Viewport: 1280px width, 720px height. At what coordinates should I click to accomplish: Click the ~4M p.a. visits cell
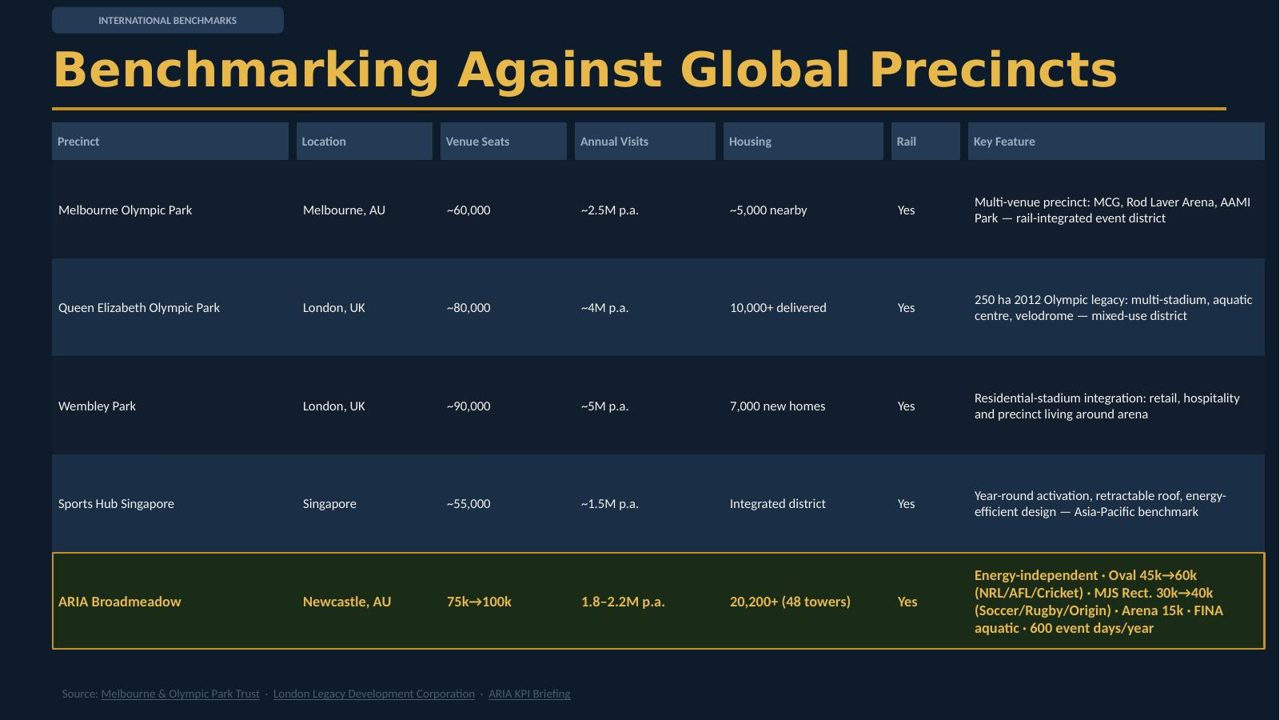tap(604, 308)
